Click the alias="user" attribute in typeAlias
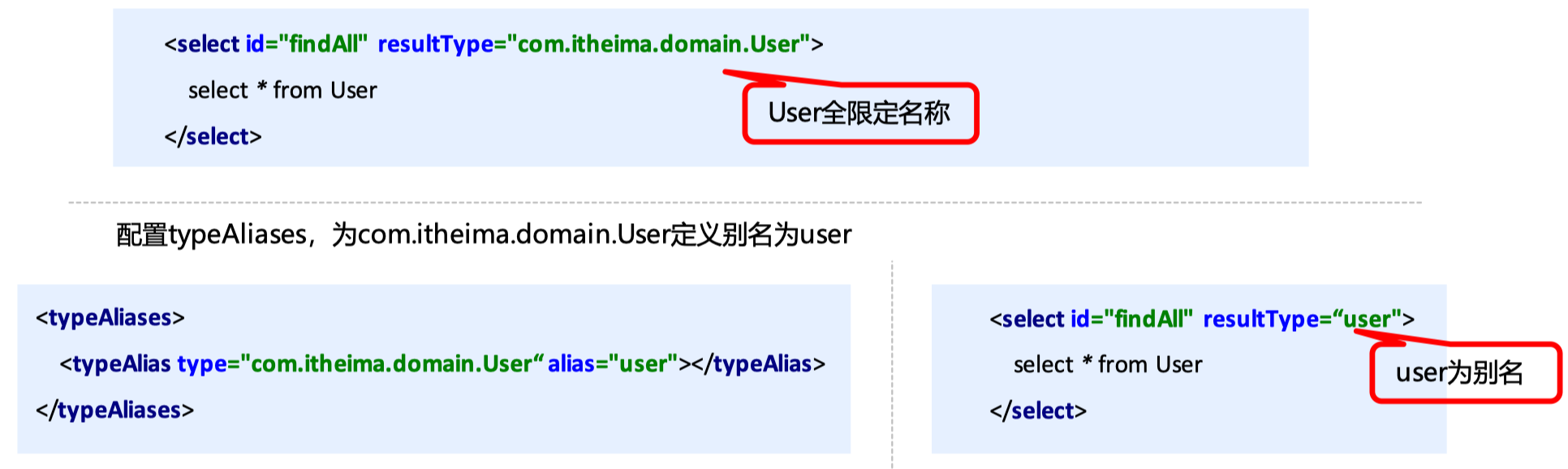Image resolution: width=1568 pixels, height=469 pixels. (612, 364)
